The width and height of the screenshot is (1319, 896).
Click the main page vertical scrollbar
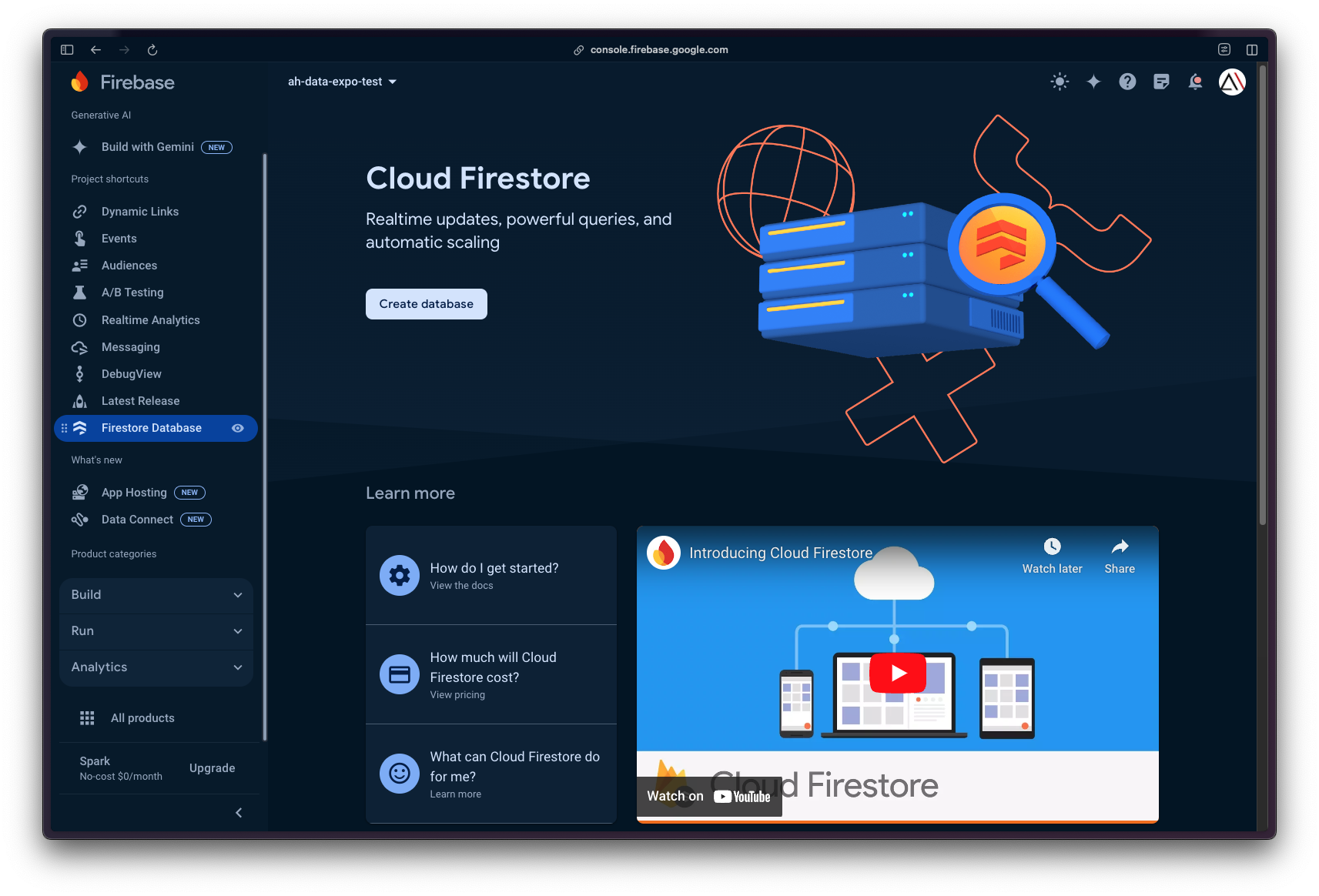1262,295
